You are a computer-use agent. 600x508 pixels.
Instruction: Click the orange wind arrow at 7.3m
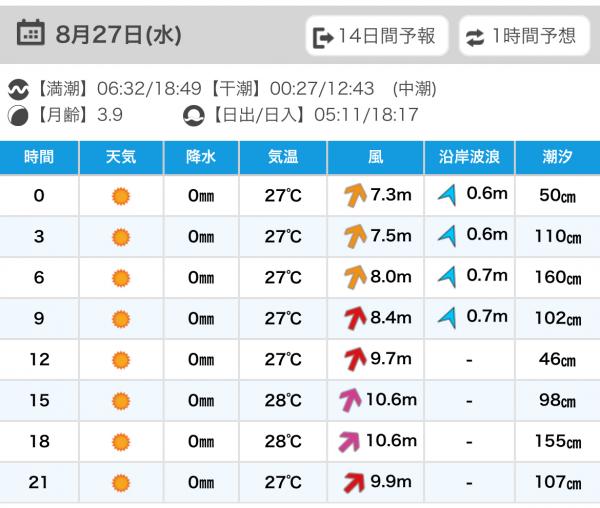pos(355,195)
